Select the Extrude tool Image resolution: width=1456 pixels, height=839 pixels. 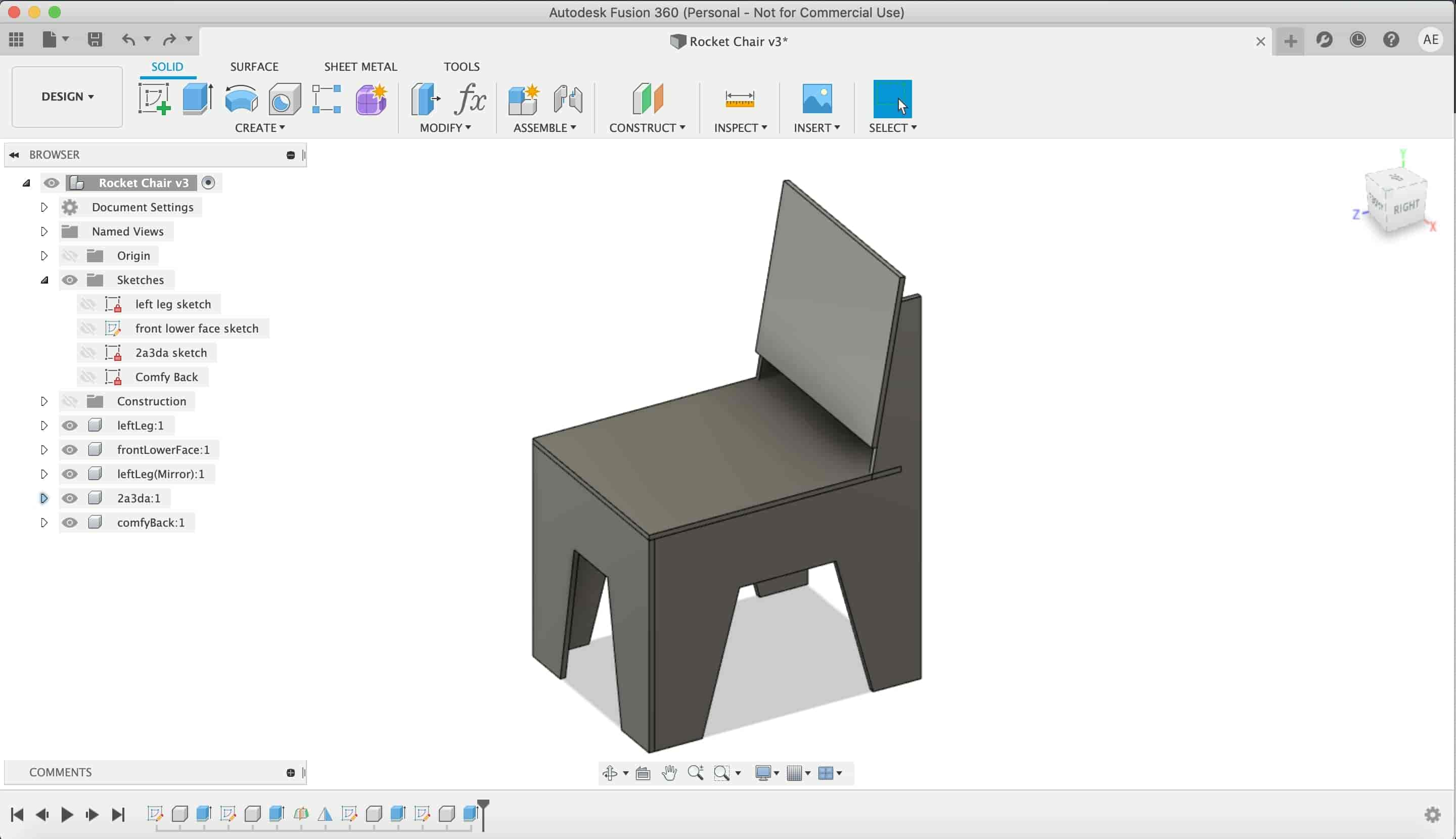[198, 99]
